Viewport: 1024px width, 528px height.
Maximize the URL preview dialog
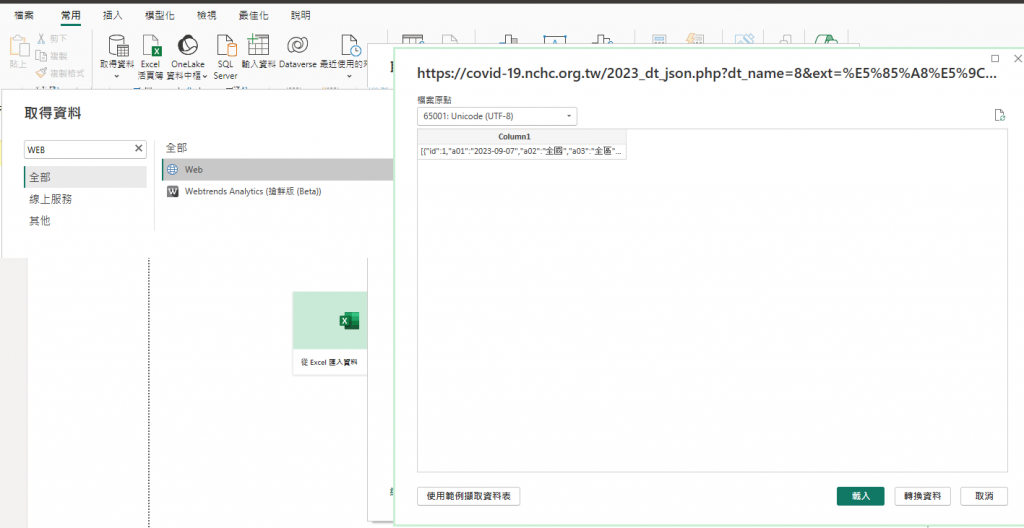point(995,58)
